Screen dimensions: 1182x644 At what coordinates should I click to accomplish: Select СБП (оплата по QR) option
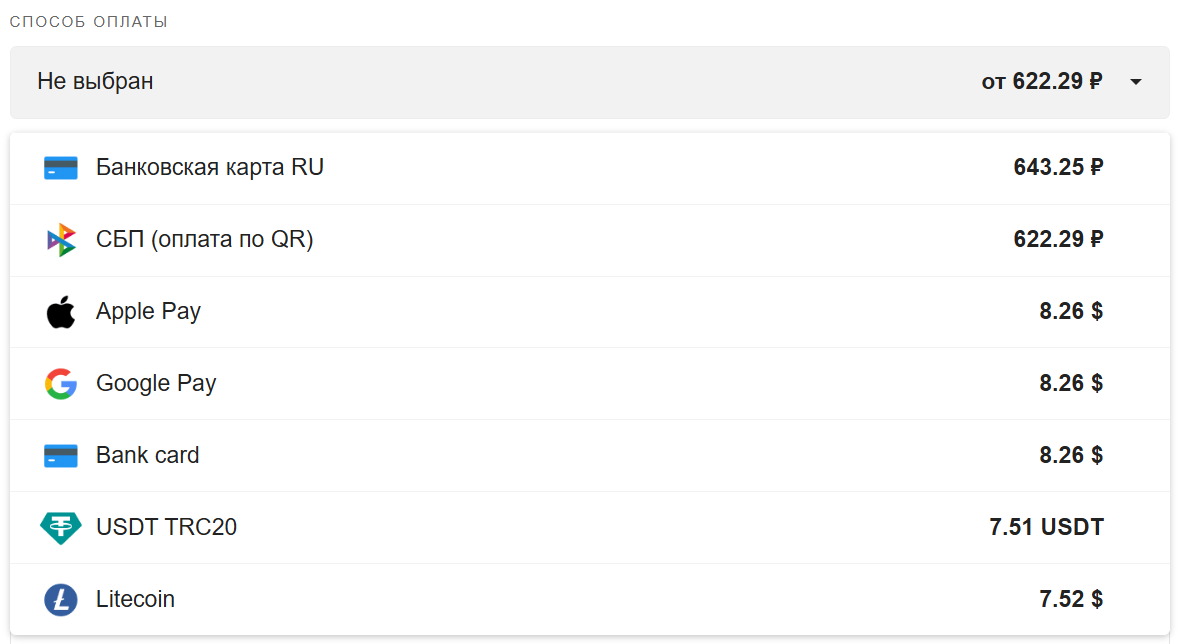pos(589,240)
